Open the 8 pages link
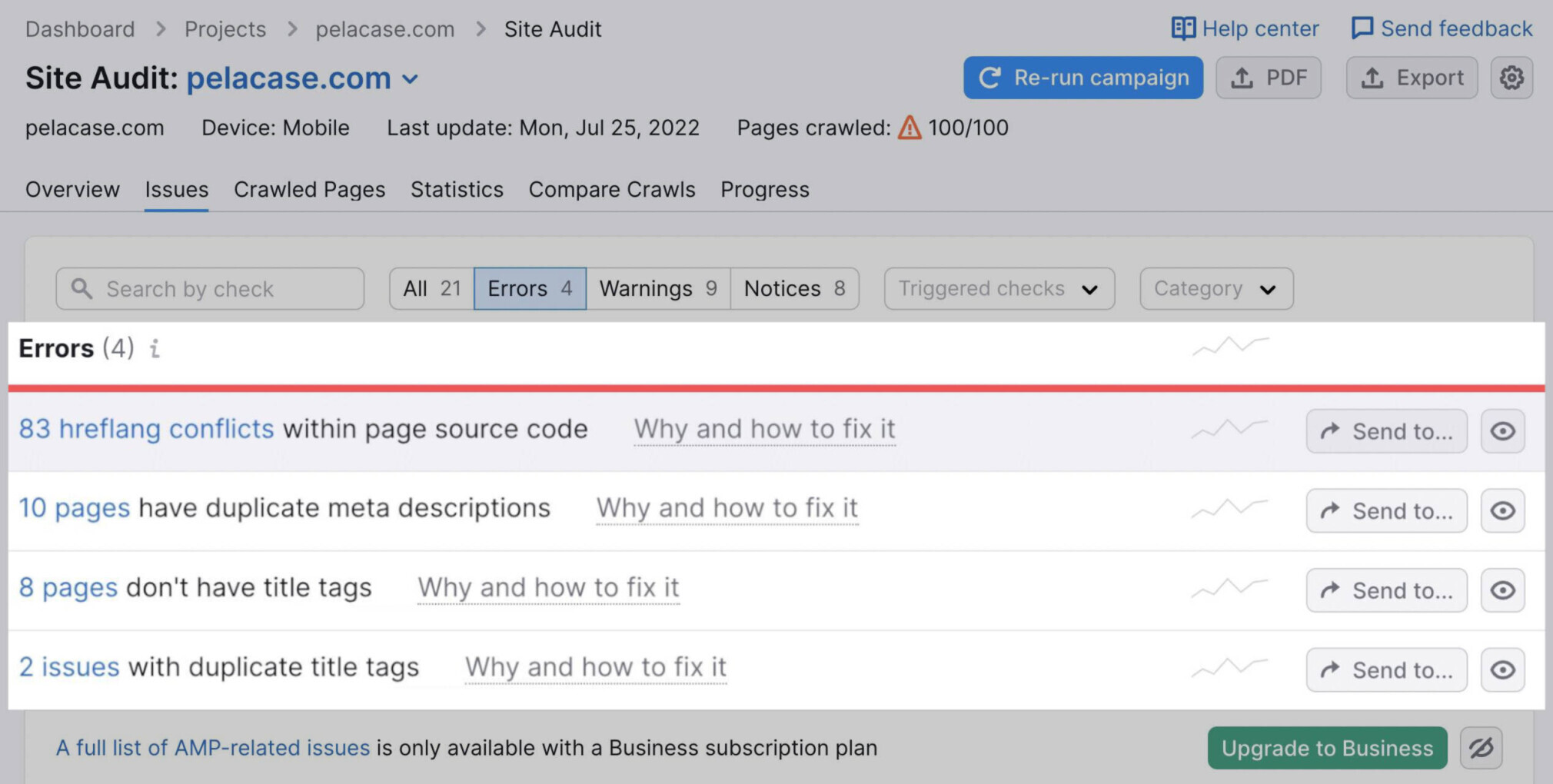Viewport: 1553px width, 784px height. pos(68,588)
